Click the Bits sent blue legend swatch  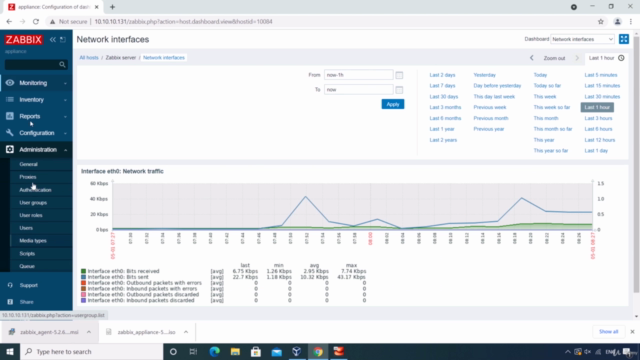click(83, 277)
